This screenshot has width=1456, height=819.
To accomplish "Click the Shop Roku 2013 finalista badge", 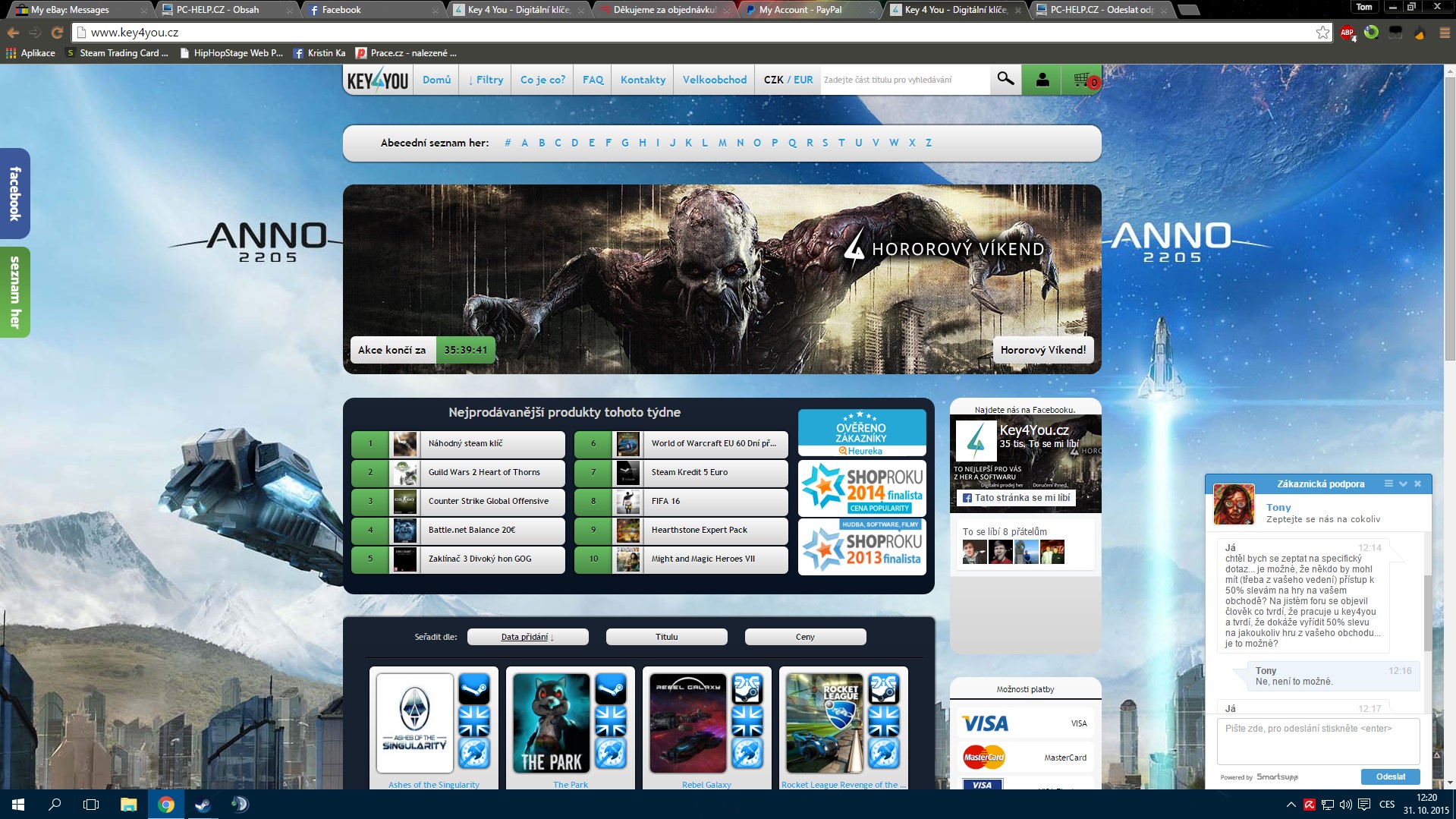I will point(862,547).
